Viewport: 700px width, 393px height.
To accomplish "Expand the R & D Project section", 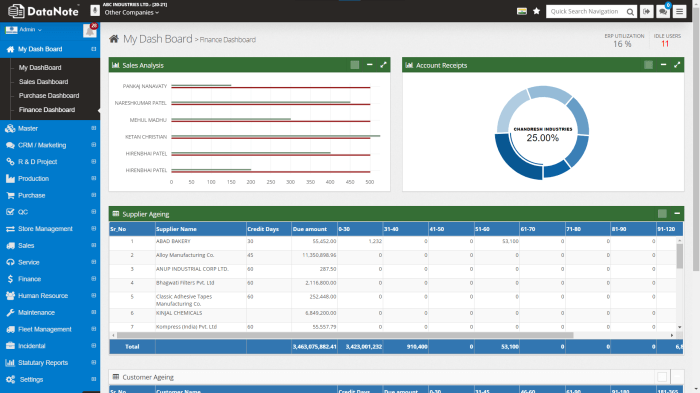I will pyautogui.click(x=94, y=162).
